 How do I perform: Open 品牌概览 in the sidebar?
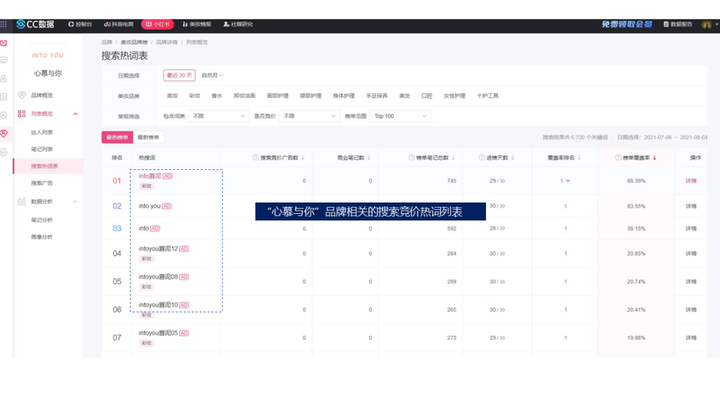pos(42,95)
